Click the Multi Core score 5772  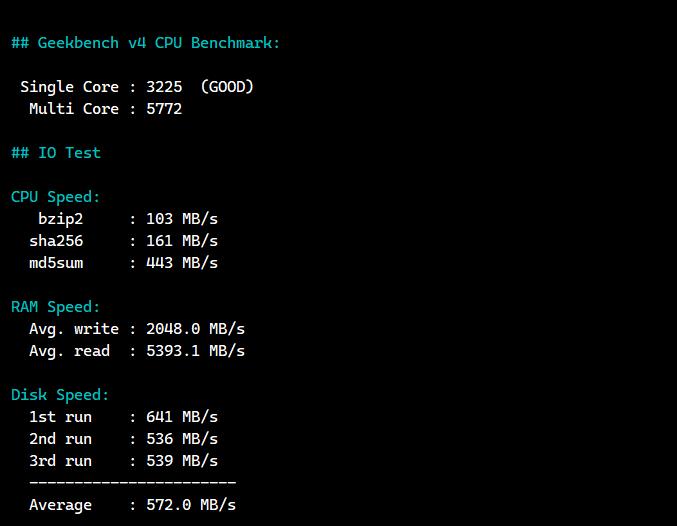click(x=164, y=109)
